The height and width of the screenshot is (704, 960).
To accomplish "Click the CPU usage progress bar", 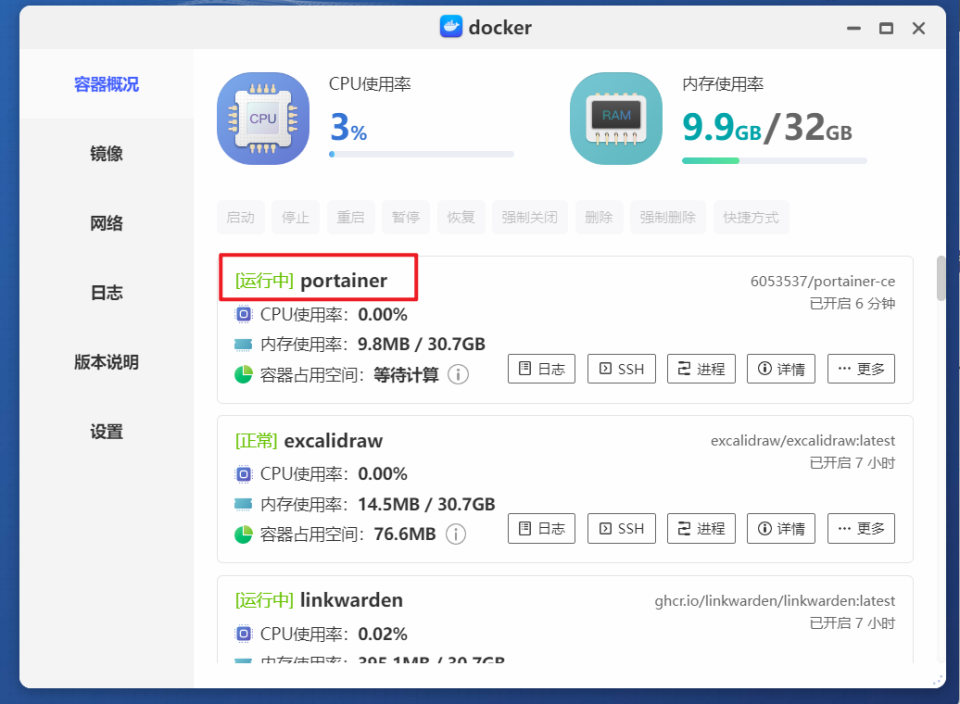I will tap(422, 154).
